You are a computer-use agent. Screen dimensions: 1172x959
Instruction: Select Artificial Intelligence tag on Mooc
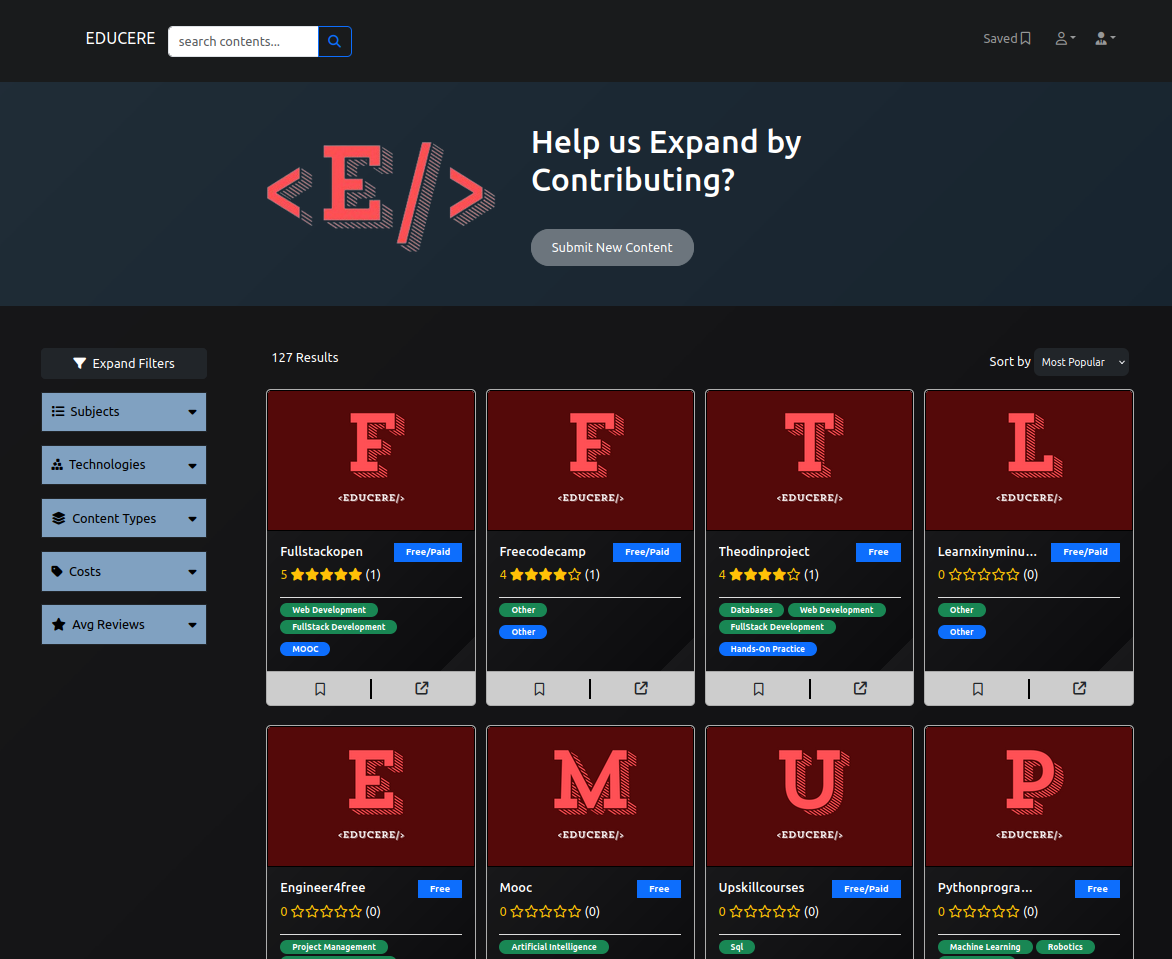(554, 947)
